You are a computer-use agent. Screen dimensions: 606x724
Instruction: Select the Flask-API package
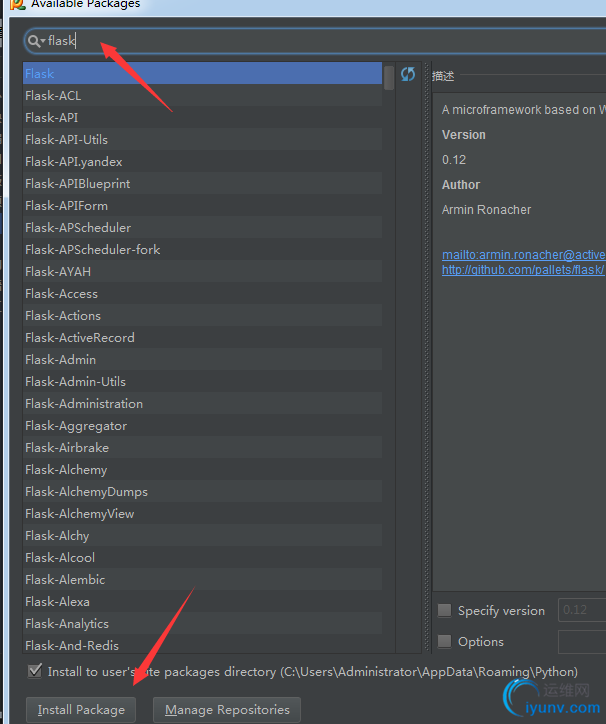[202, 118]
